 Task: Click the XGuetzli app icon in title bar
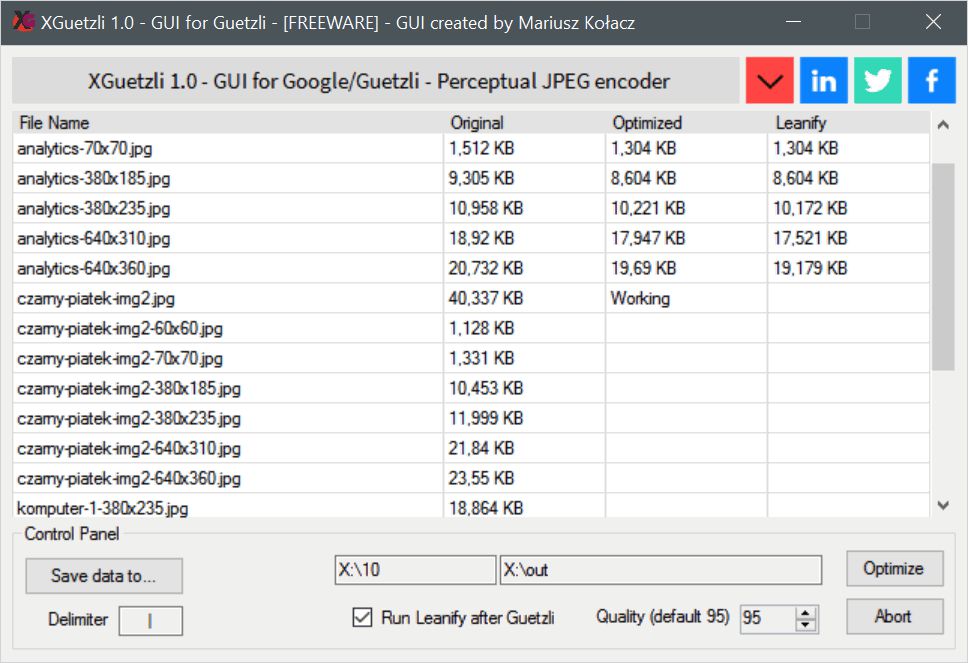click(22, 22)
